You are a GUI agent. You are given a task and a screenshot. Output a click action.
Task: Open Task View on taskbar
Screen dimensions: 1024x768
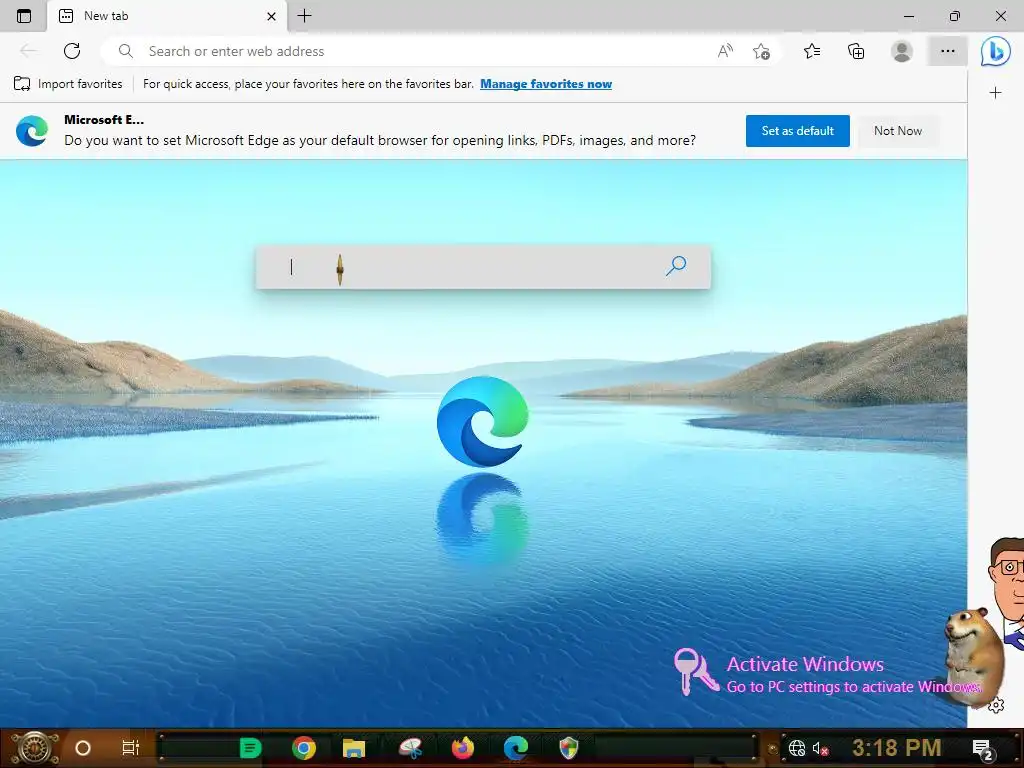131,748
